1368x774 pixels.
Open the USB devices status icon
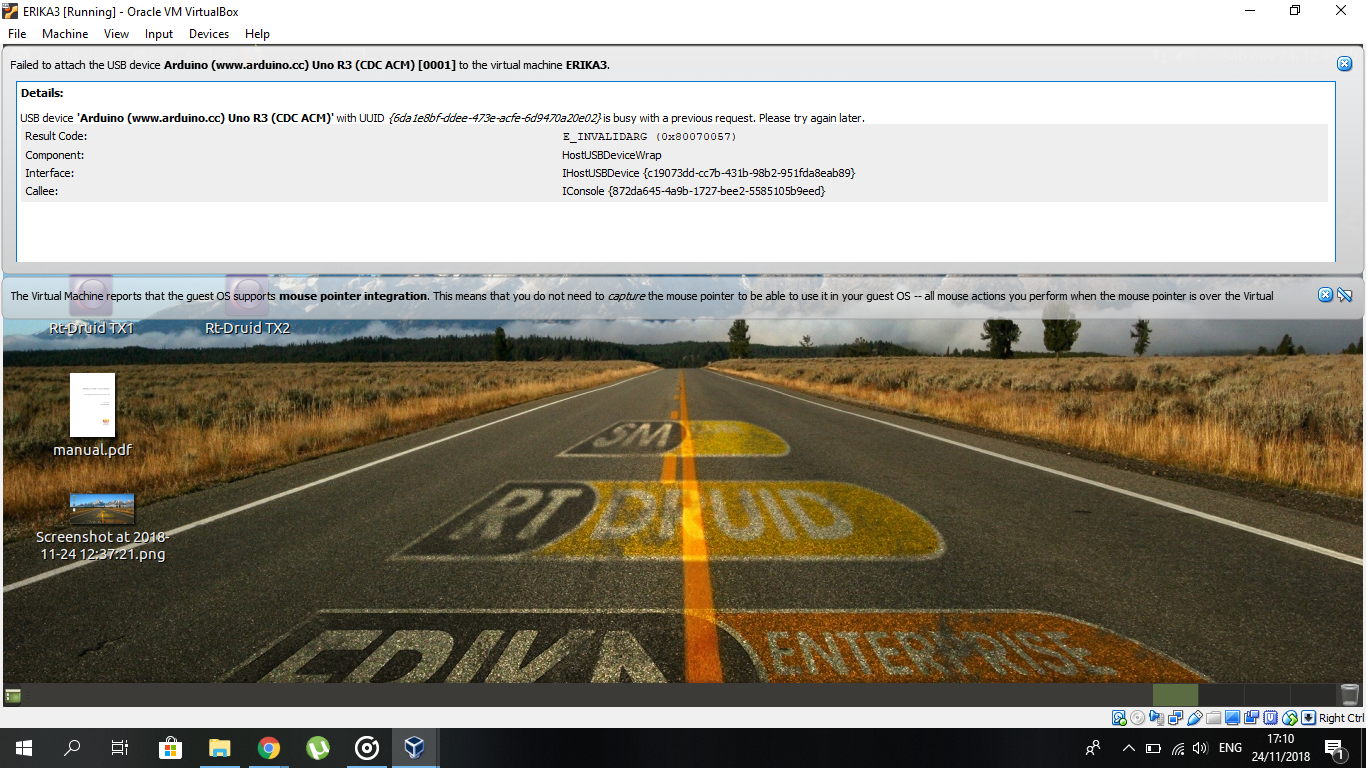point(1195,718)
